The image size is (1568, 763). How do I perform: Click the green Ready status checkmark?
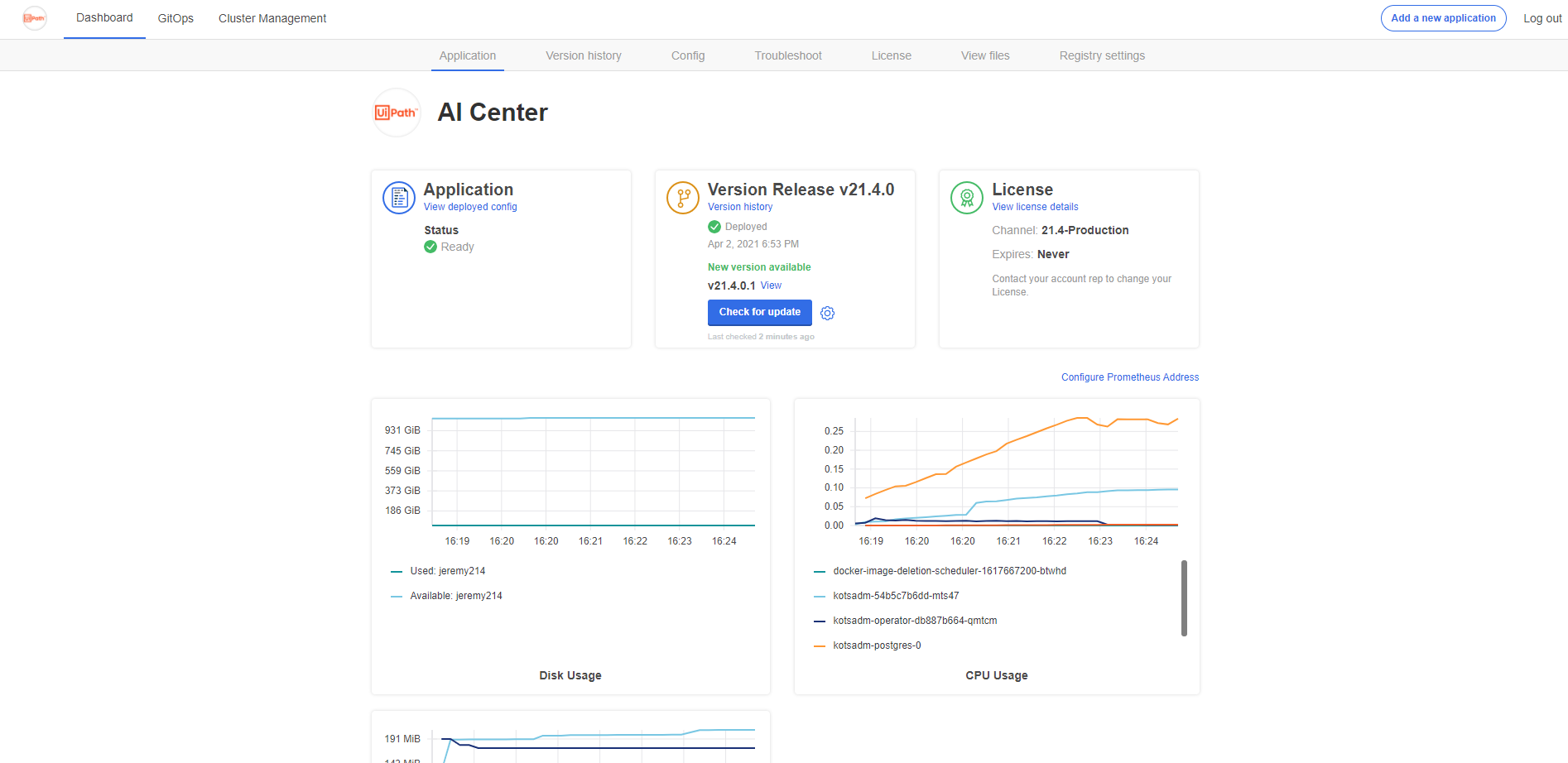(x=430, y=247)
